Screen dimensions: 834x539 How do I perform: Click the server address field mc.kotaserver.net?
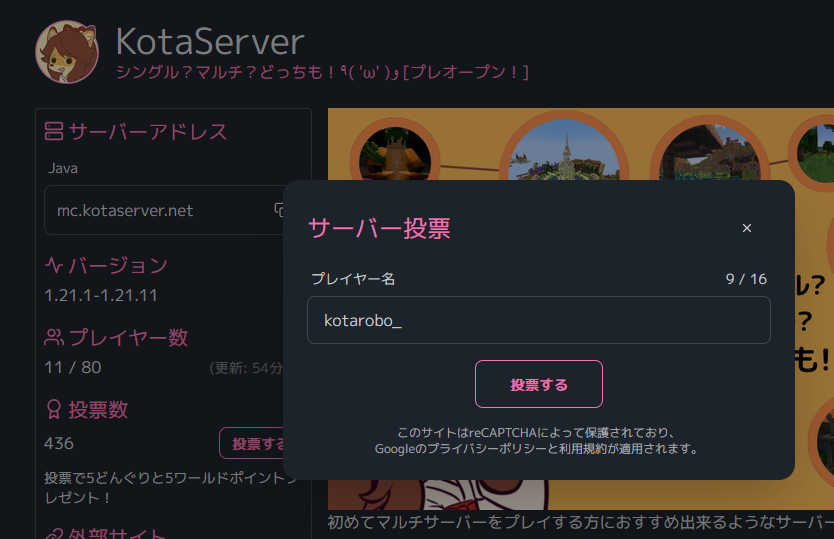pos(164,210)
